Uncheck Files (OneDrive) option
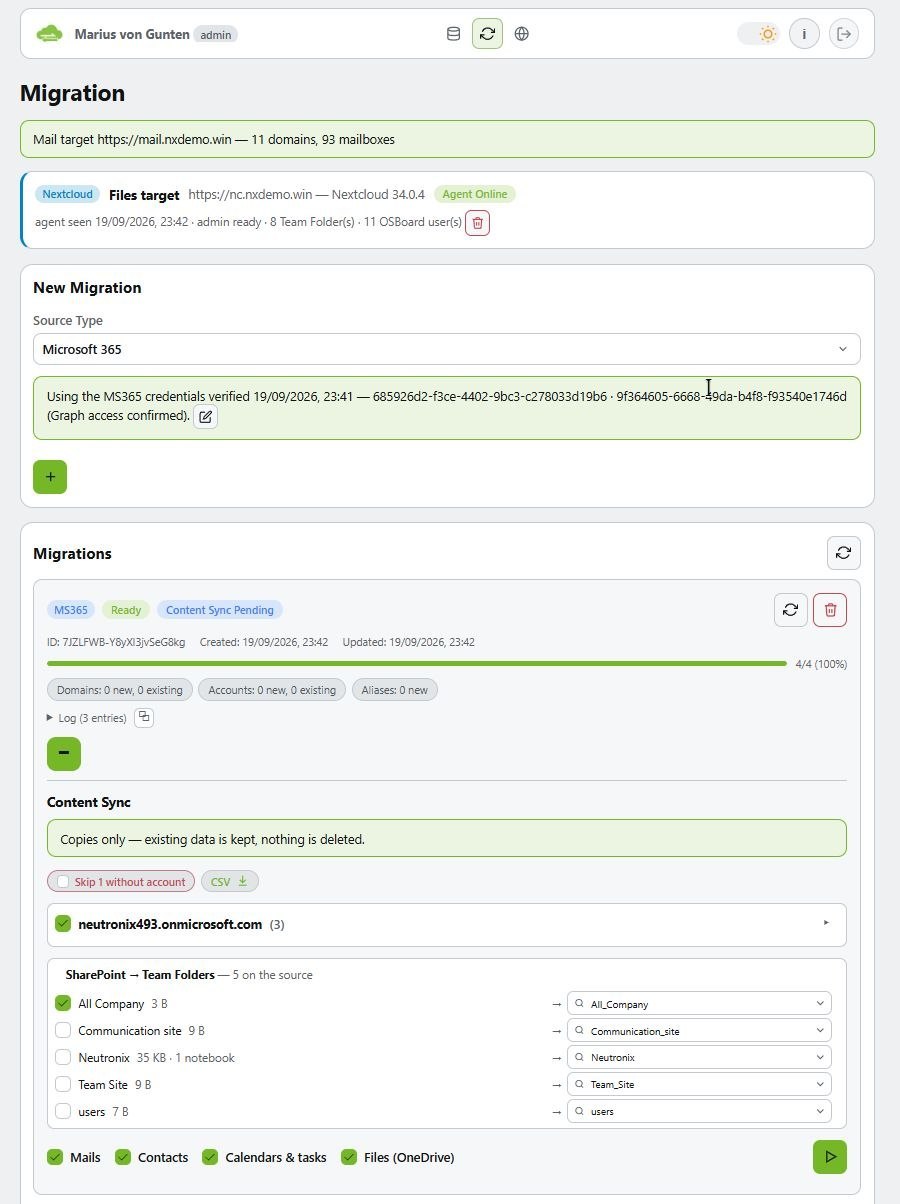900x1204 pixels. tap(349, 1157)
